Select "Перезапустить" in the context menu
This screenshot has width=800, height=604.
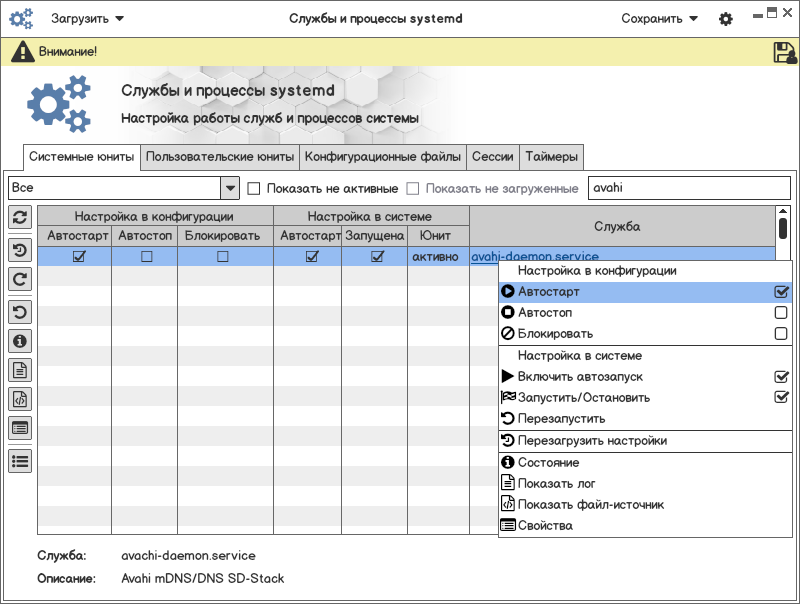click(x=561, y=419)
